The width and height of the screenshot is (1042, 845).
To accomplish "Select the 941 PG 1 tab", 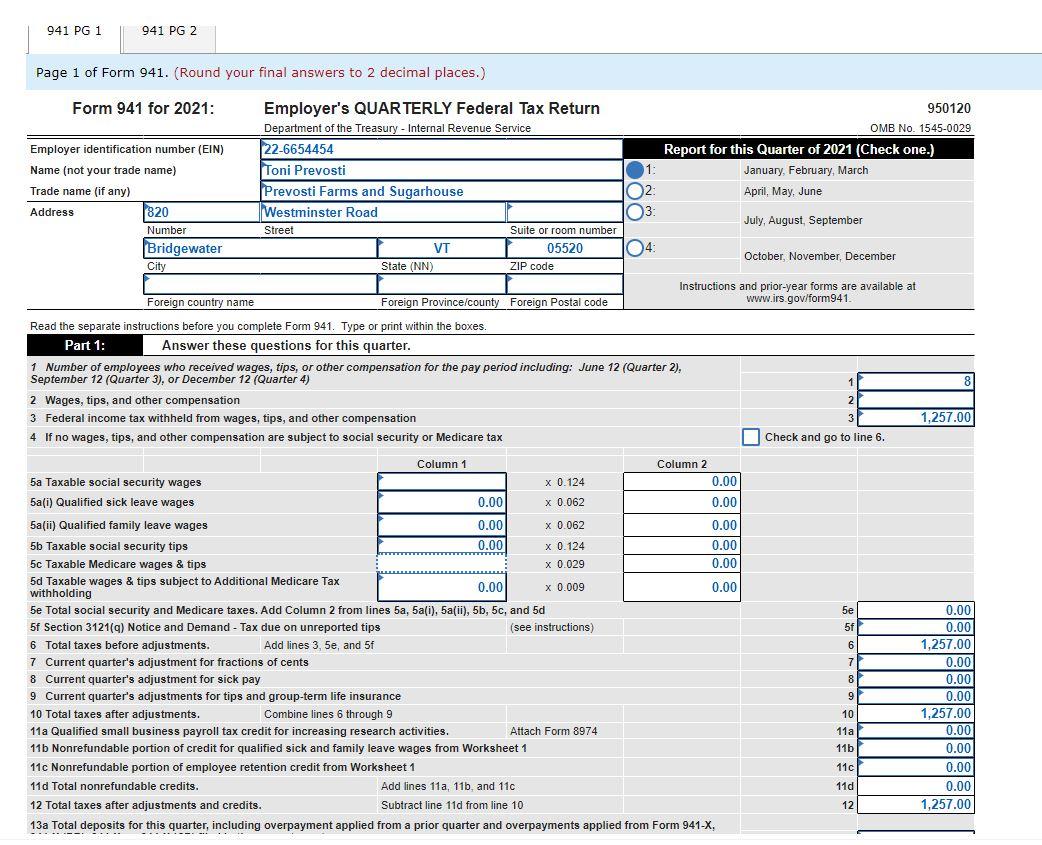I will [x=72, y=30].
